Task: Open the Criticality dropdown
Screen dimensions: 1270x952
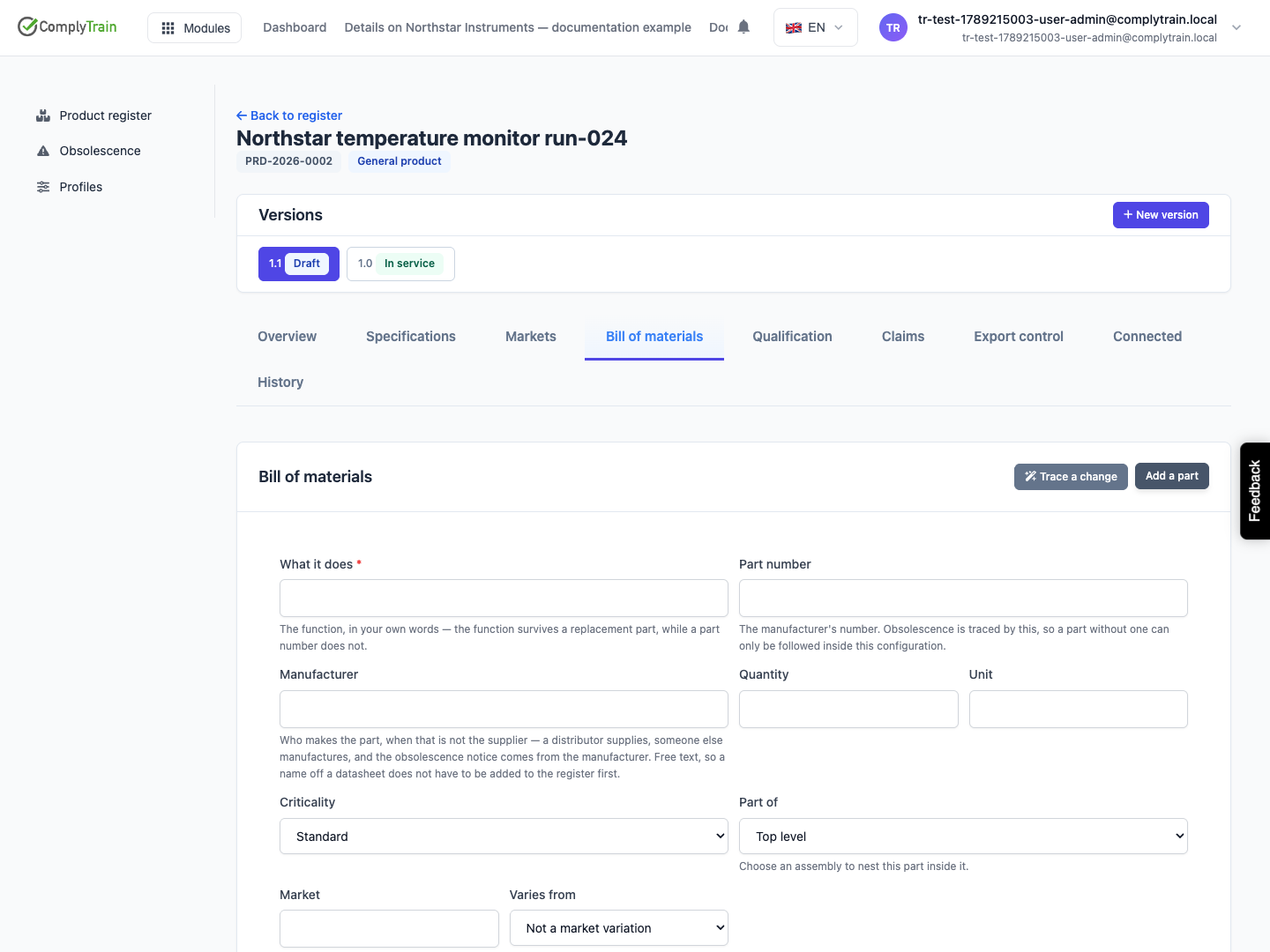Action: (504, 837)
